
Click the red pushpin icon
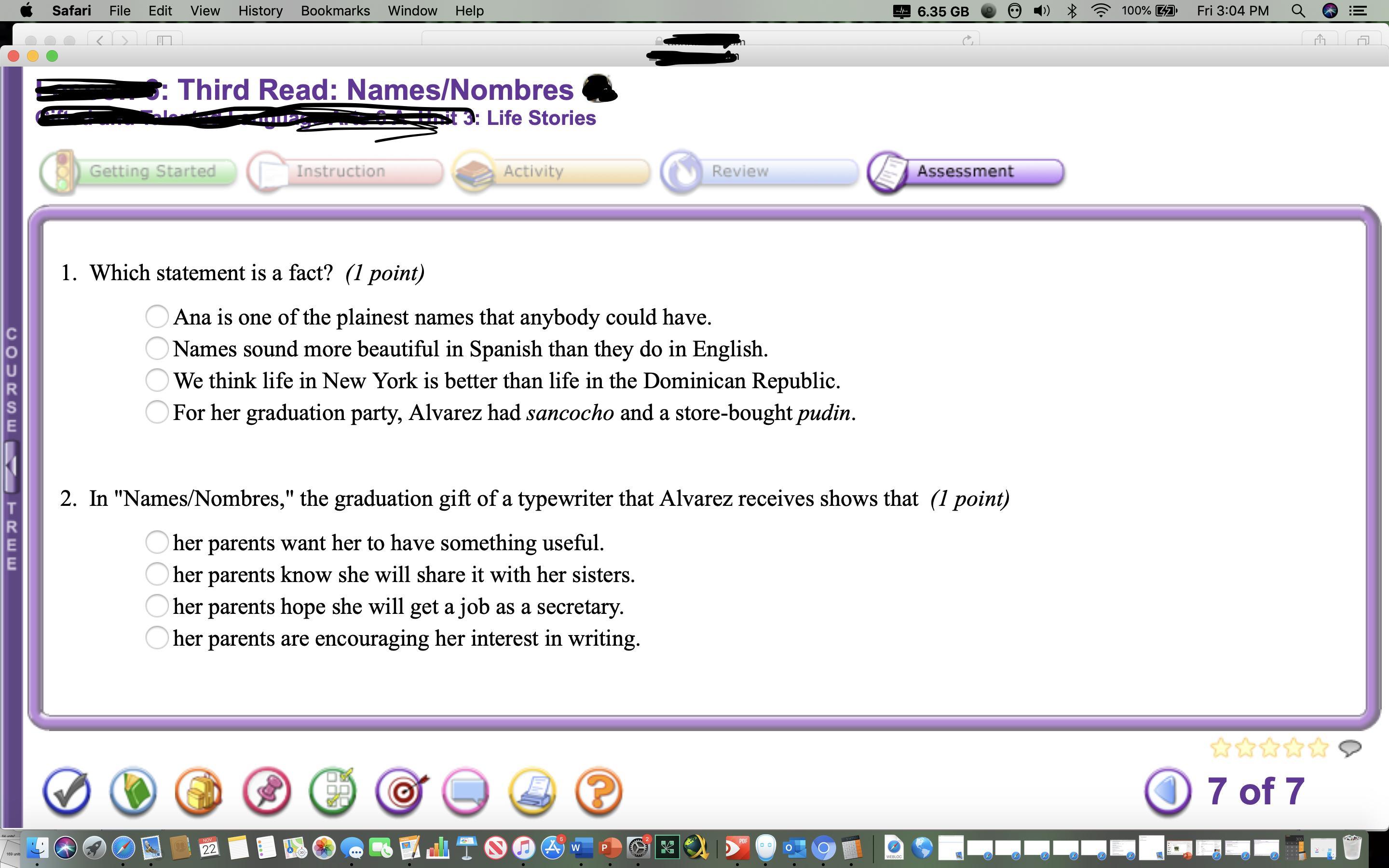pos(266,792)
